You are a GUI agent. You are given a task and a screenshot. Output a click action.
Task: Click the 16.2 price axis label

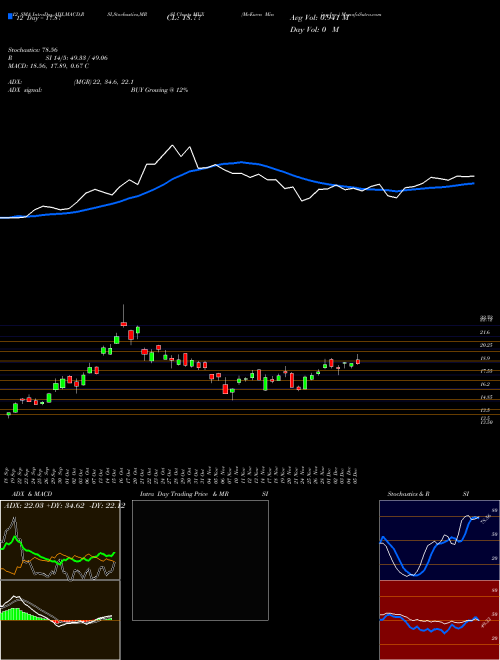485,384
